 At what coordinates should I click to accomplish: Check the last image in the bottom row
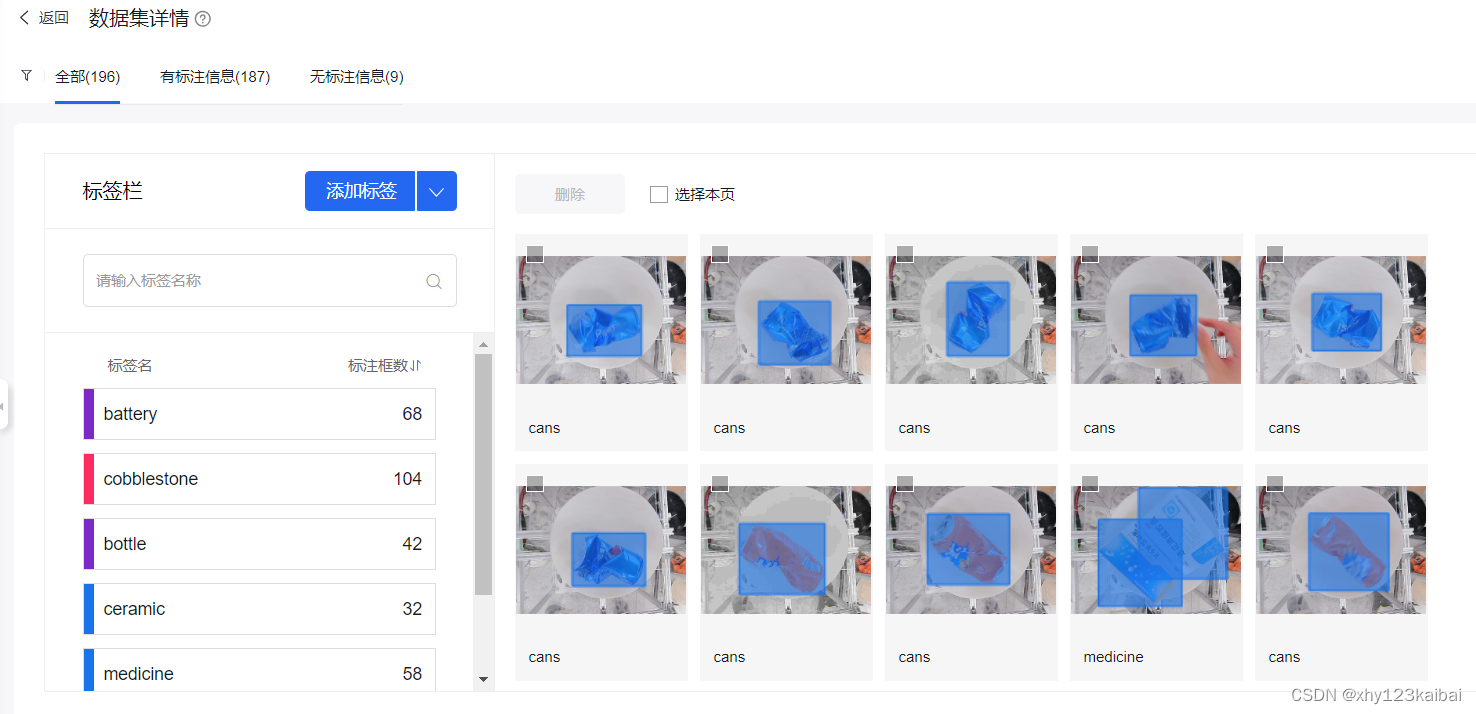point(1275,483)
